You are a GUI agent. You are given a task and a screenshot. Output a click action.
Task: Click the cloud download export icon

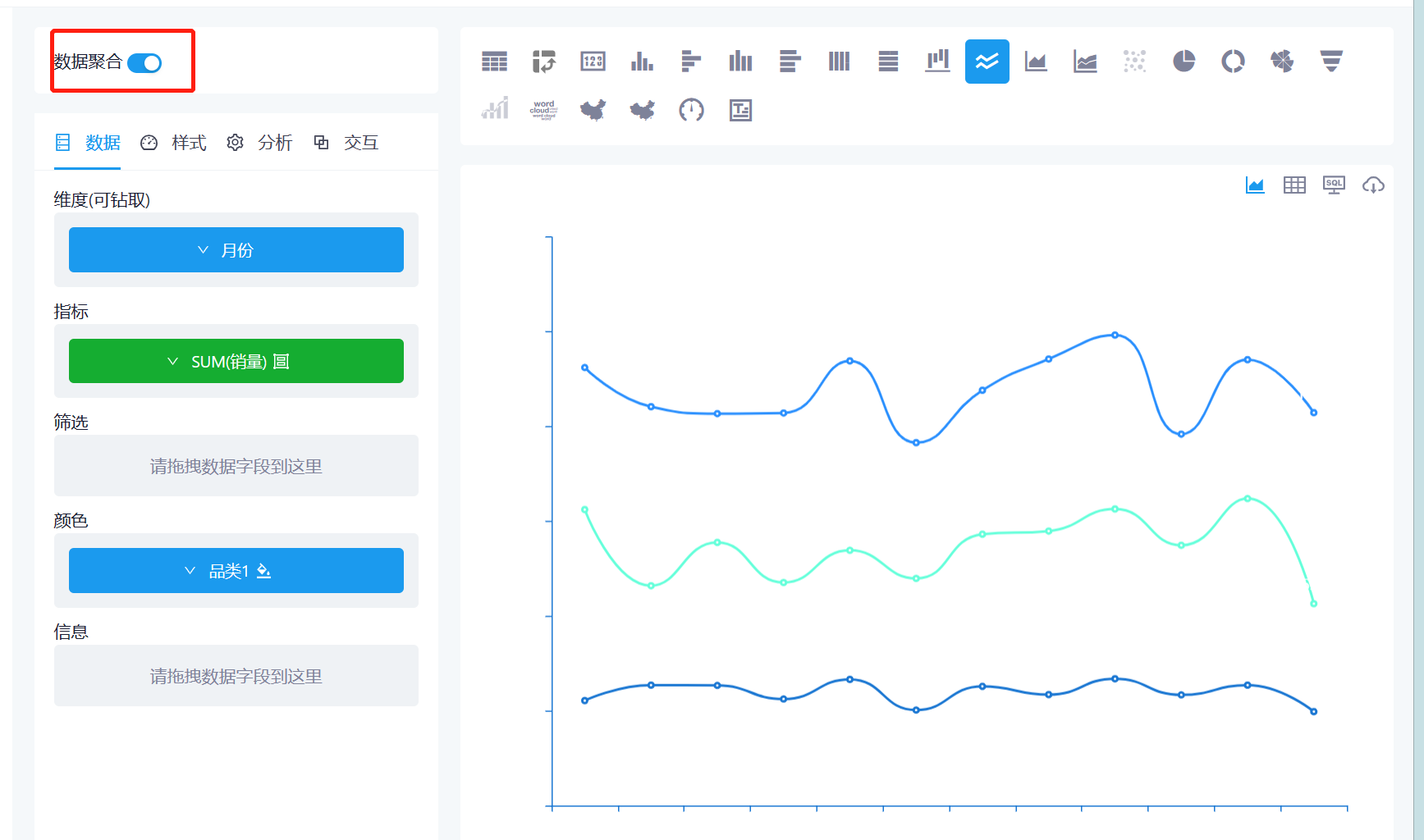pos(1374,185)
